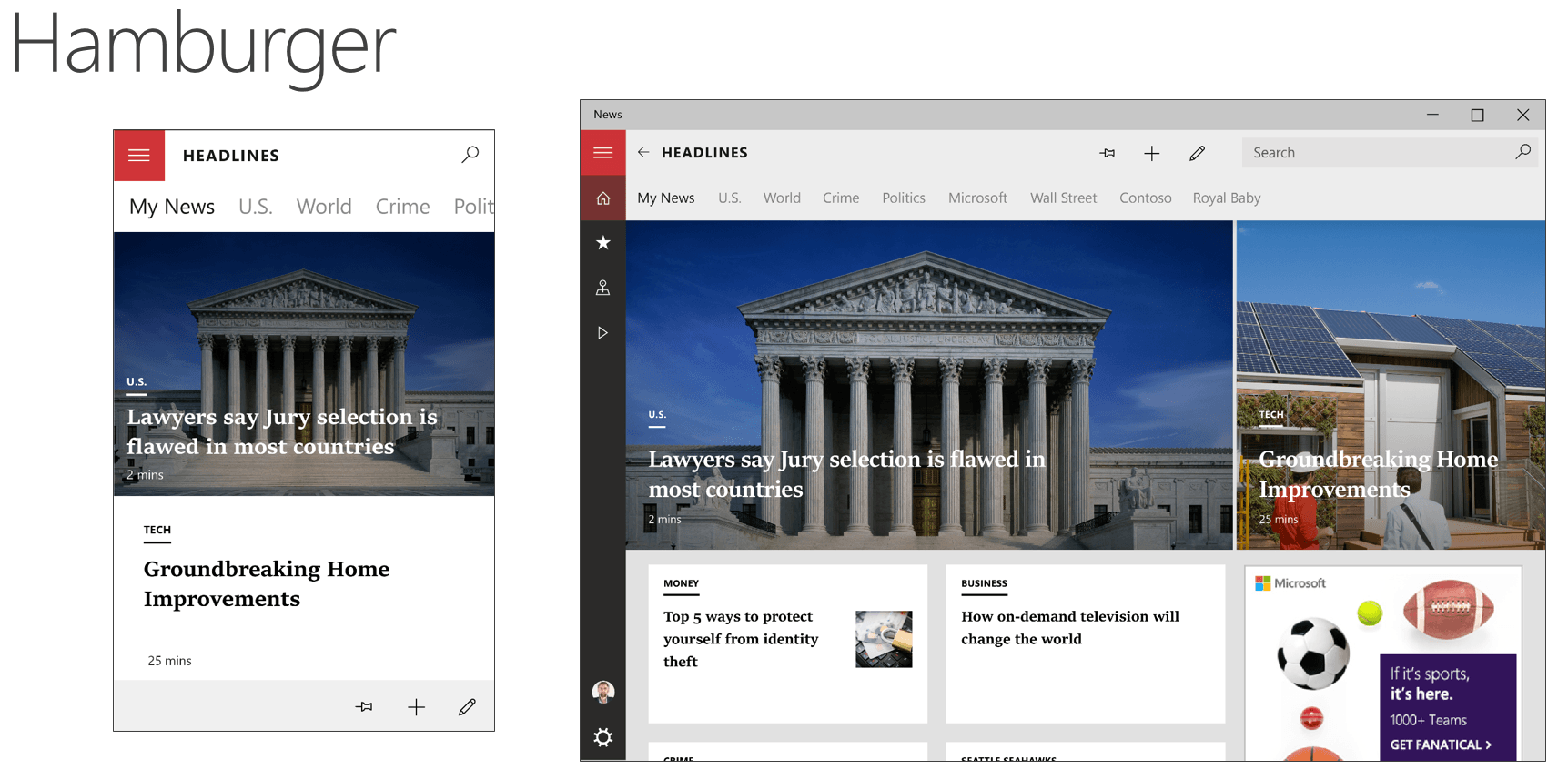The height and width of the screenshot is (780, 1568).
Task: Select My News tab in desktop window
Action: point(666,198)
